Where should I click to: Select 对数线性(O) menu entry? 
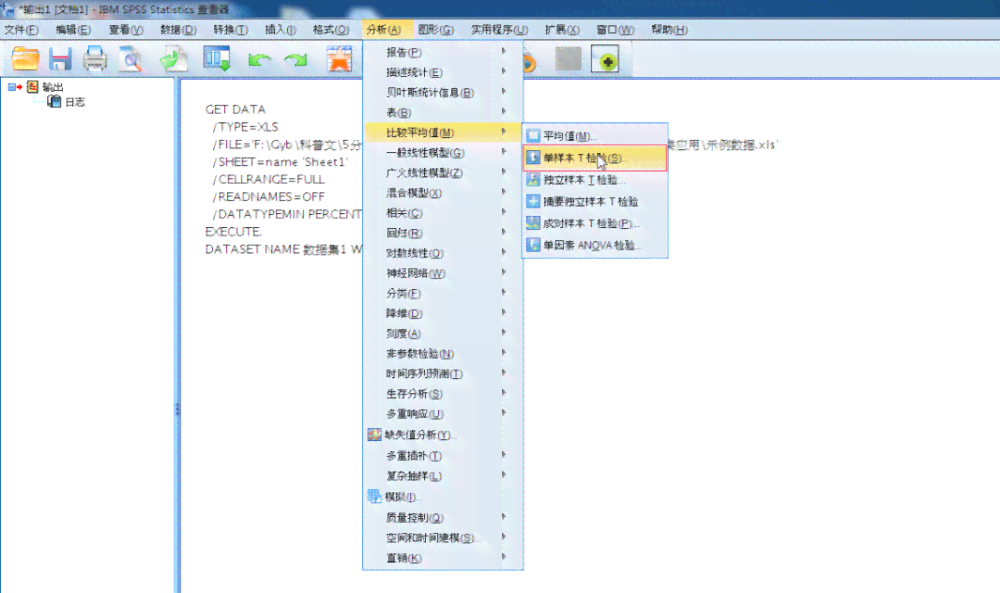[443, 253]
